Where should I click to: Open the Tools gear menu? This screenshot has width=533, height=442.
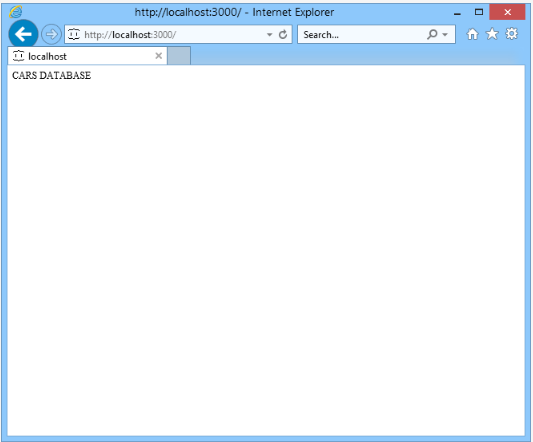click(512, 34)
